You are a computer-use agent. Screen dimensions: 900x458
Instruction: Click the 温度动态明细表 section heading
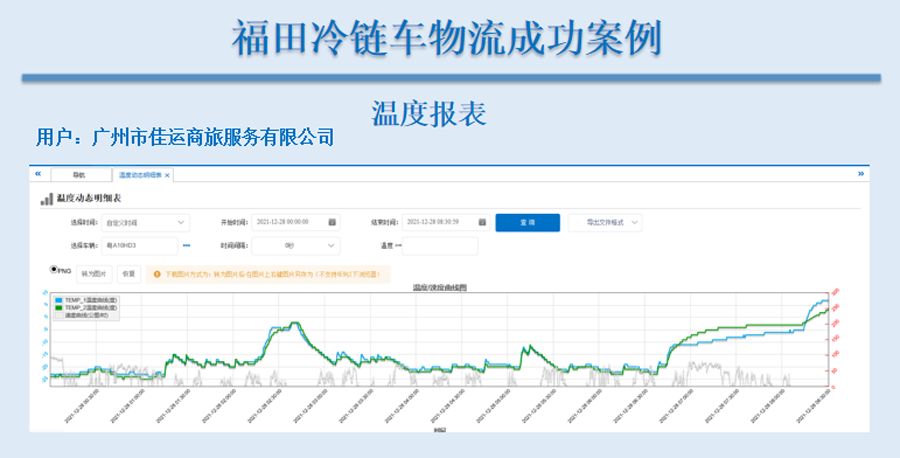(x=89, y=199)
